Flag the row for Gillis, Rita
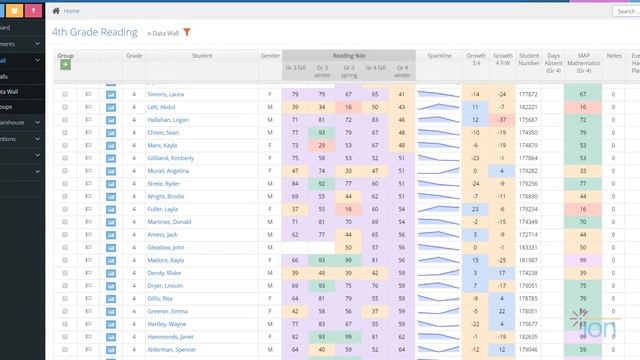The width and height of the screenshot is (640, 360). [88, 298]
